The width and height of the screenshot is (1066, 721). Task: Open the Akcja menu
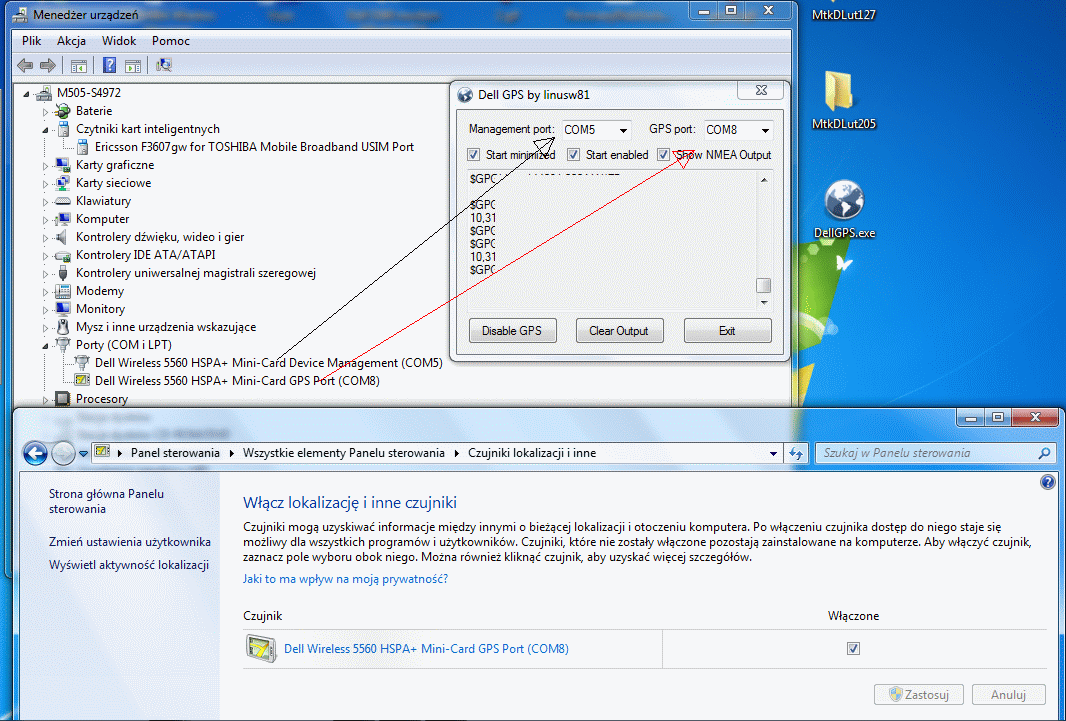point(71,41)
